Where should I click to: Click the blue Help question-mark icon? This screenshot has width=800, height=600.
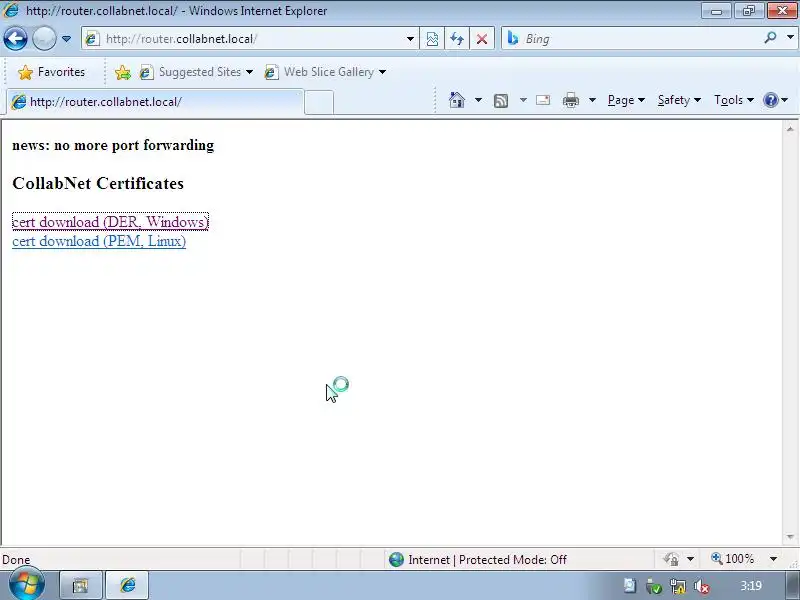point(770,100)
